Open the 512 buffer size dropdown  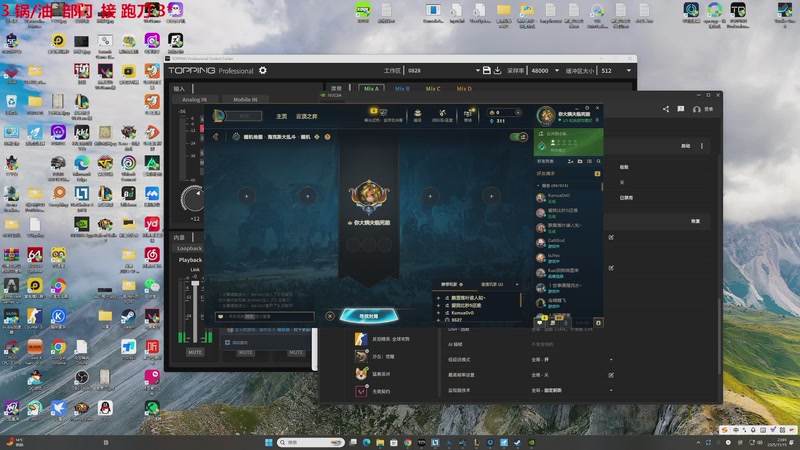tap(629, 70)
